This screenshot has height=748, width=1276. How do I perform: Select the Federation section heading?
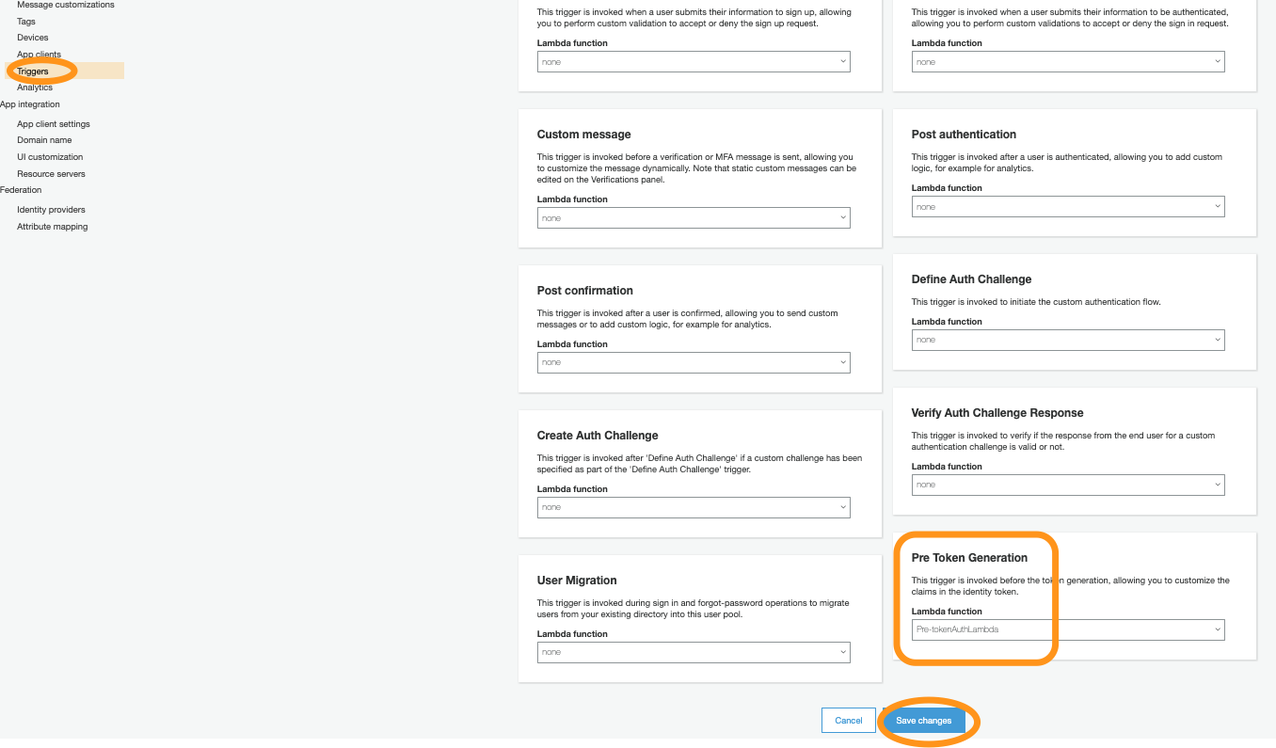[x=21, y=190]
